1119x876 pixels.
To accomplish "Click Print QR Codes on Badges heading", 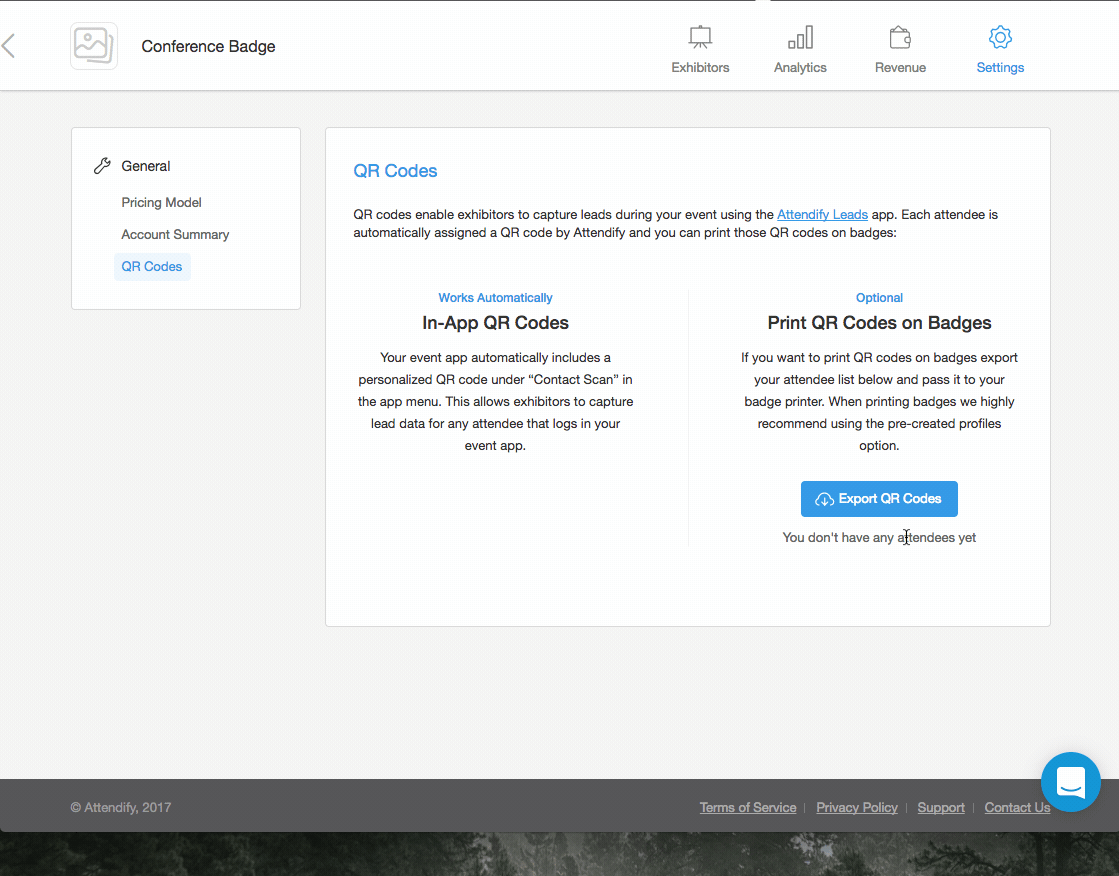I will (x=879, y=323).
